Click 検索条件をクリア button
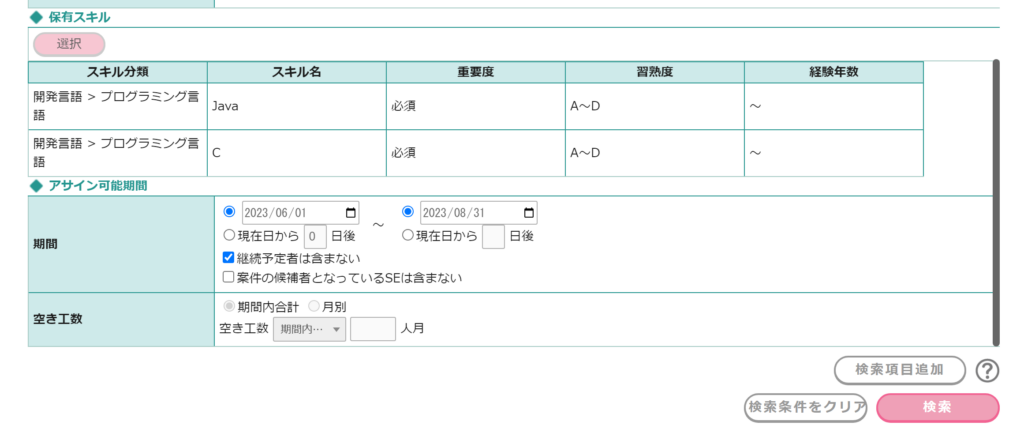 click(x=805, y=408)
